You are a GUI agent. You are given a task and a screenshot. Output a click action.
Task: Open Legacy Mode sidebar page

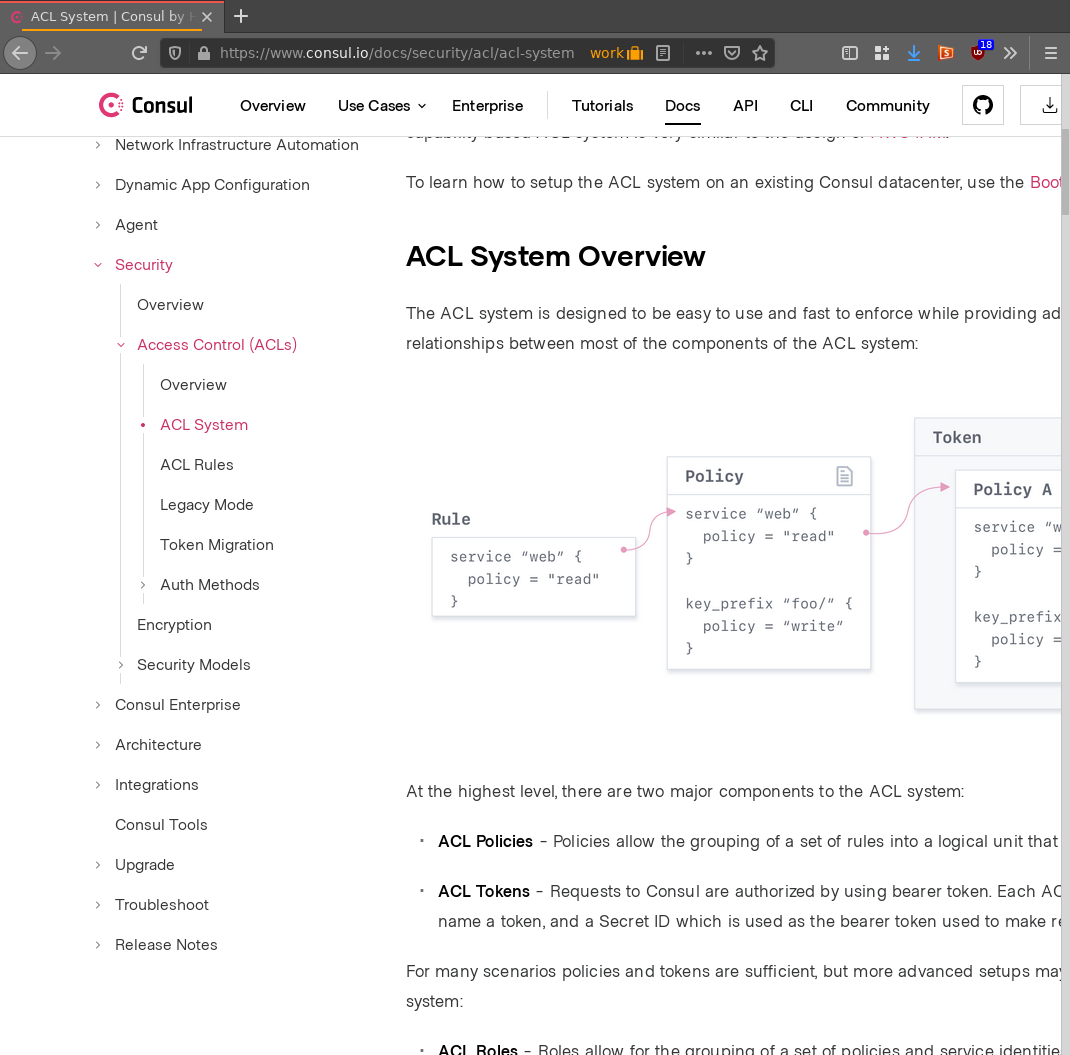[x=206, y=504]
